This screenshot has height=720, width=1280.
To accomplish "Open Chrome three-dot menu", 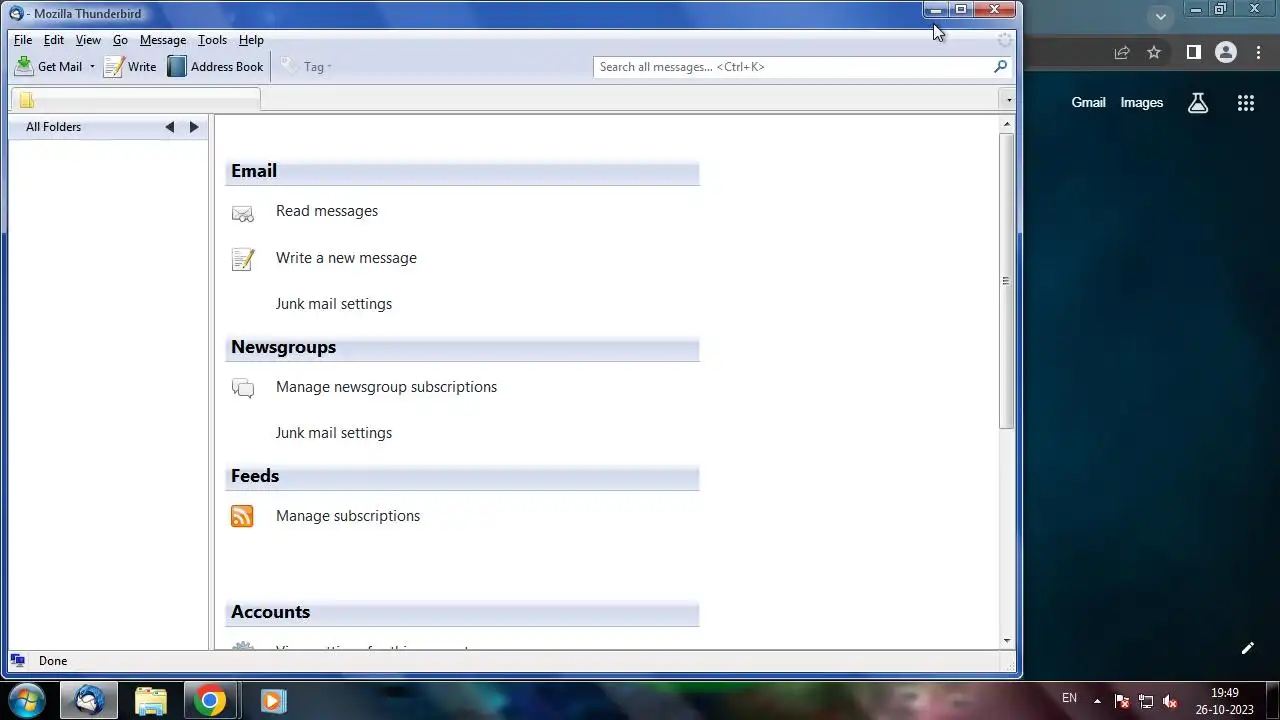I will (x=1259, y=52).
